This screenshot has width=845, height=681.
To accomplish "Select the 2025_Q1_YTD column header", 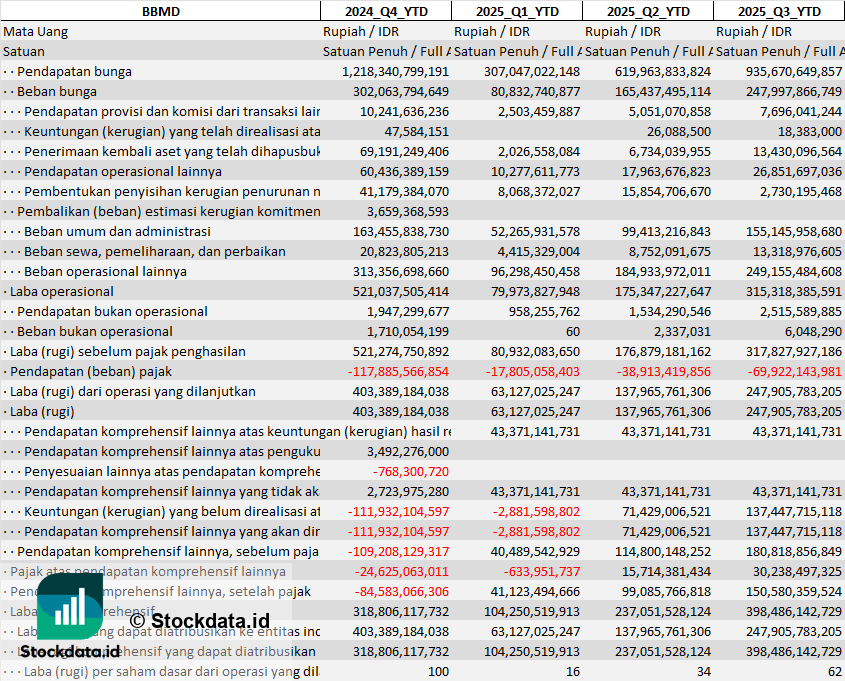I will tap(516, 11).
